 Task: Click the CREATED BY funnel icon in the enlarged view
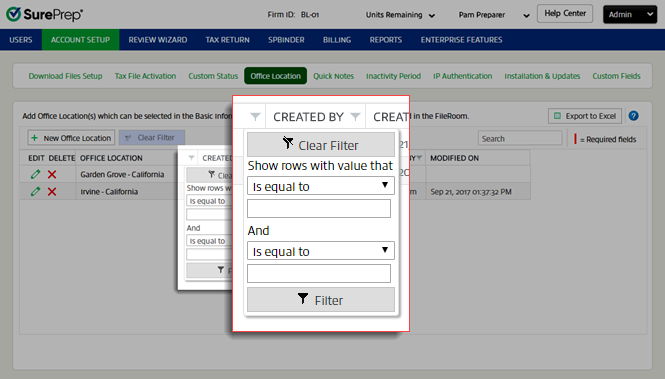coord(355,116)
